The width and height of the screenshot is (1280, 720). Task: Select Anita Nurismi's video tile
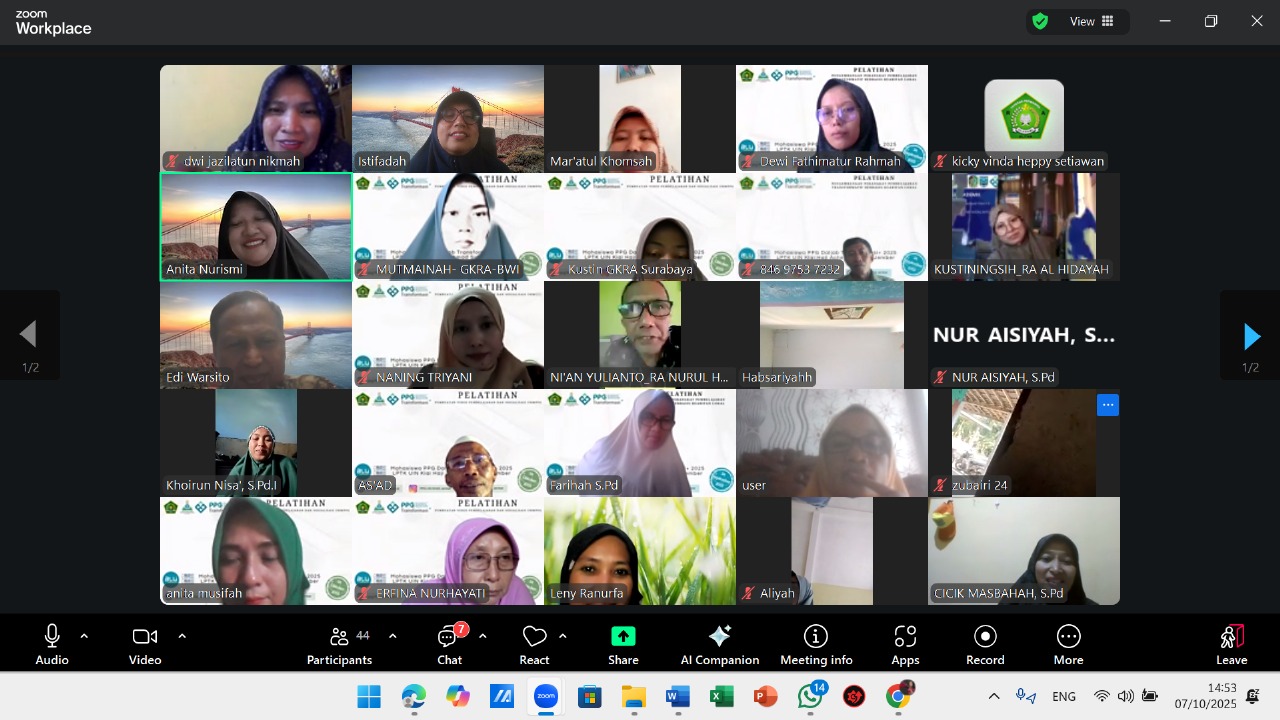point(256,226)
